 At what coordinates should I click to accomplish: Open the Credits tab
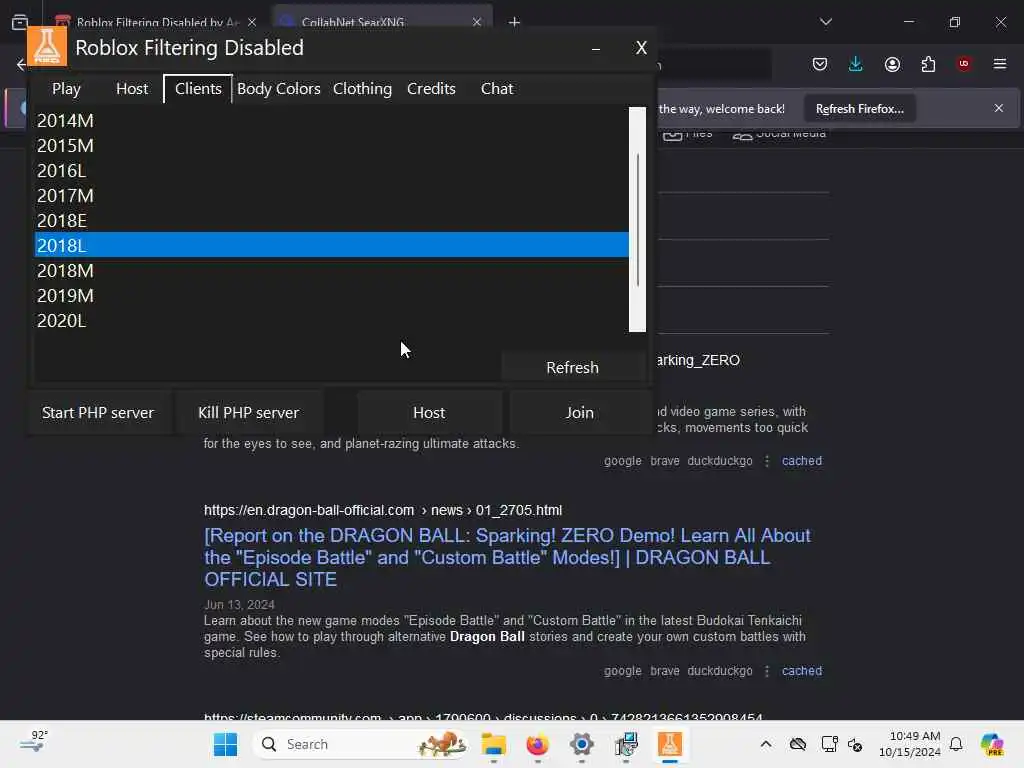[431, 88]
